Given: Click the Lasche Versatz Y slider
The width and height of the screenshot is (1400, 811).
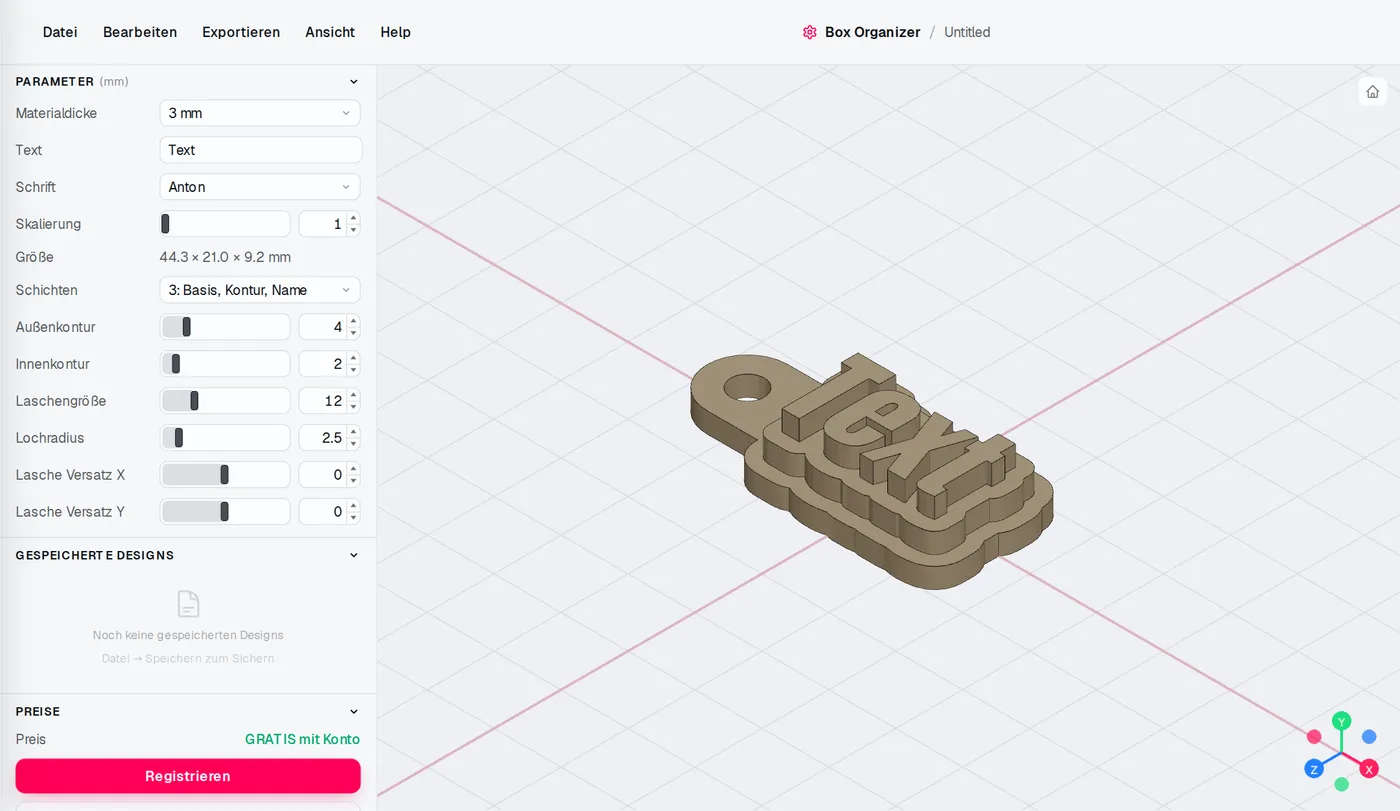Looking at the screenshot, I should (x=225, y=512).
